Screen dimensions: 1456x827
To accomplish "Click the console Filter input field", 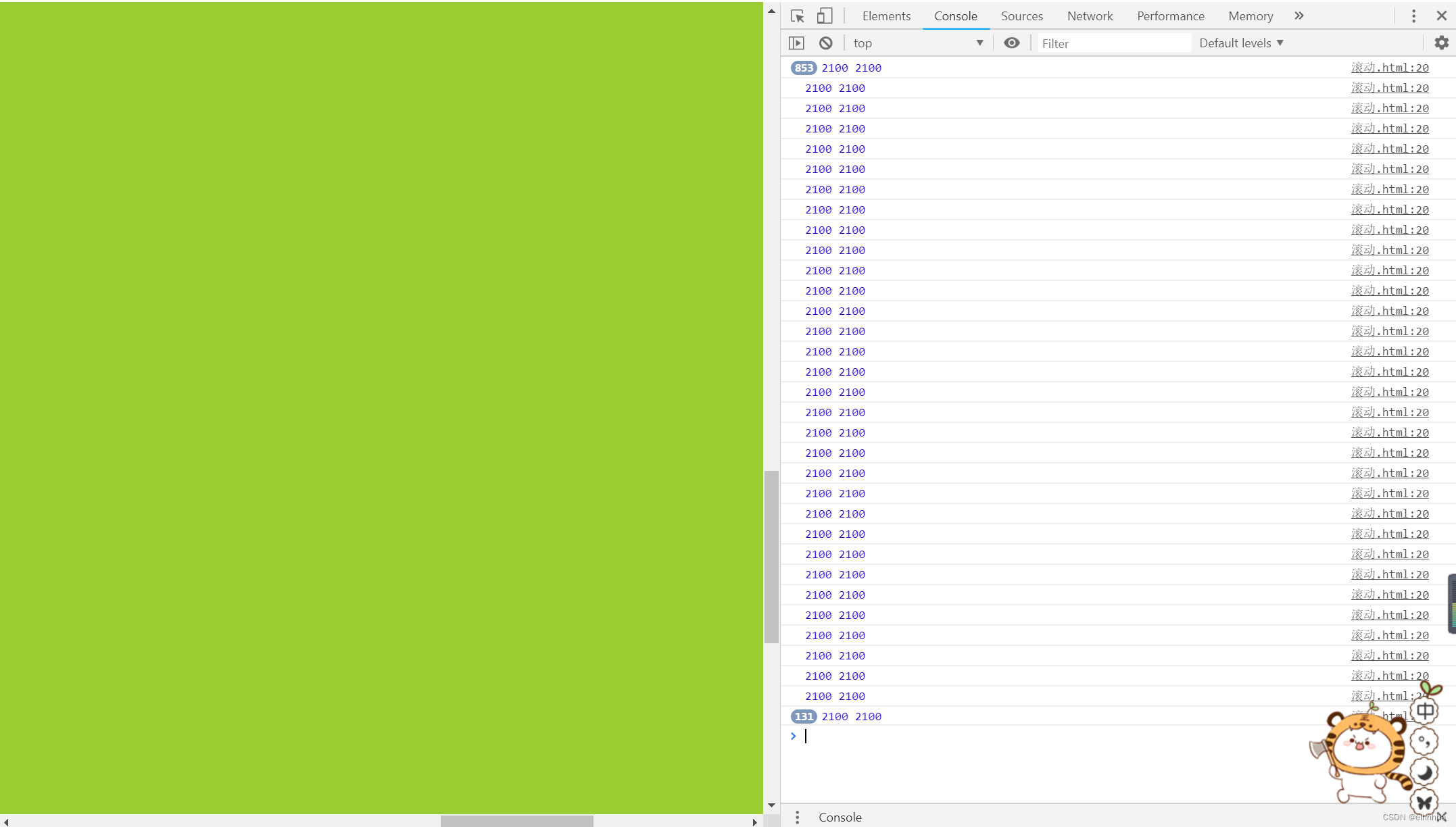I will [x=1113, y=43].
